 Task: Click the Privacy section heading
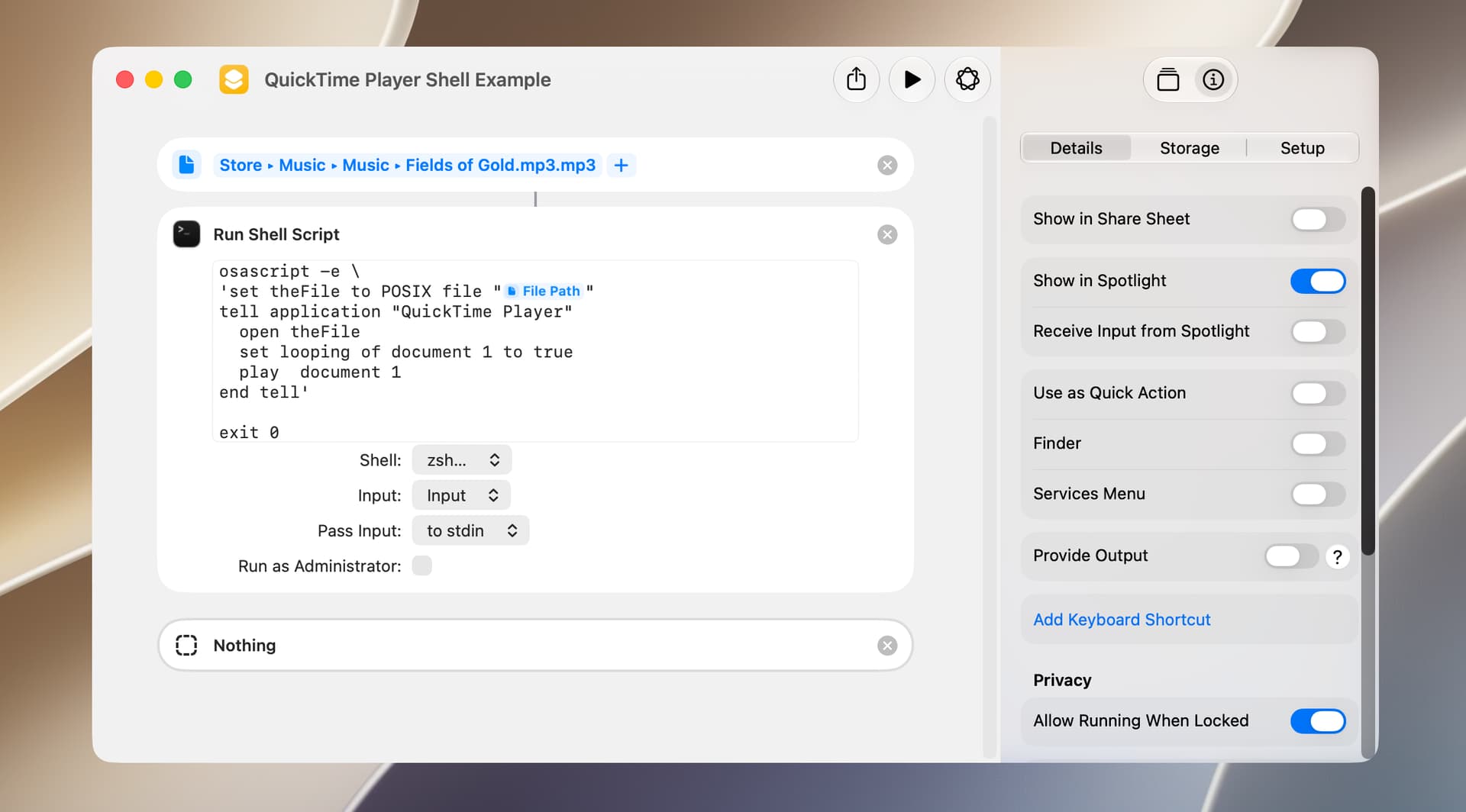click(x=1062, y=680)
